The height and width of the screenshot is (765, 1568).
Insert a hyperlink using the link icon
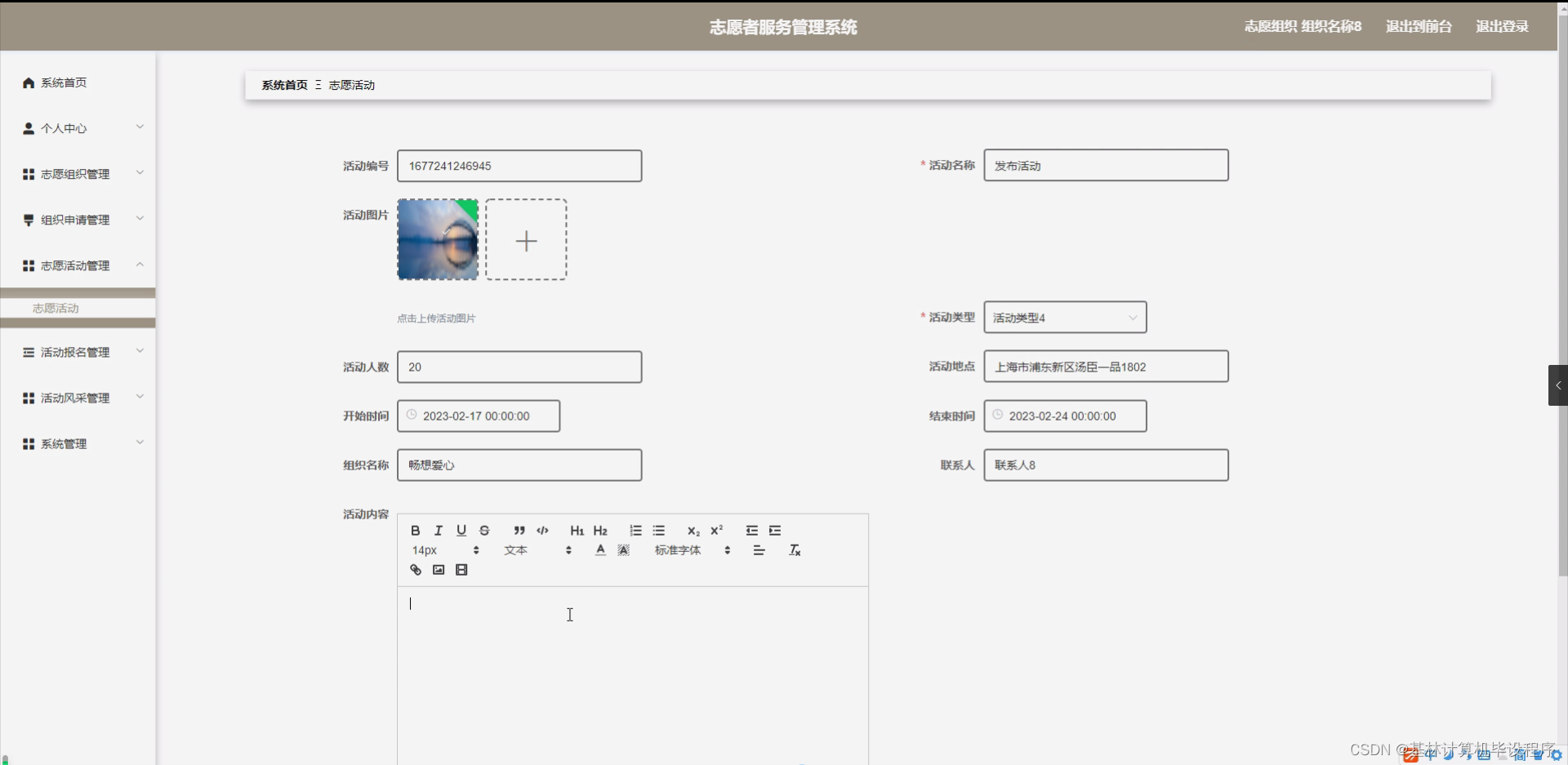click(415, 569)
